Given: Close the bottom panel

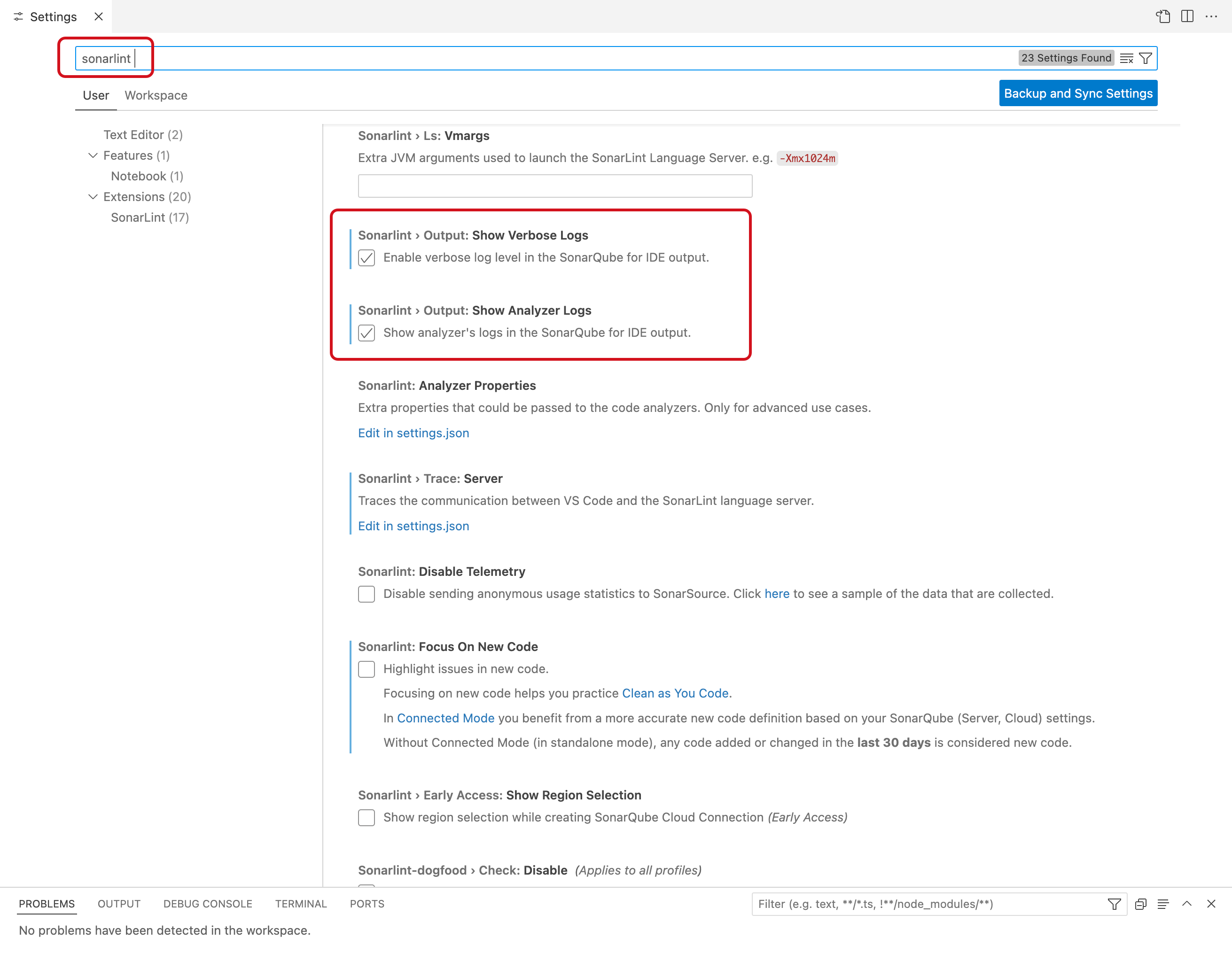Looking at the screenshot, I should click(x=1211, y=904).
